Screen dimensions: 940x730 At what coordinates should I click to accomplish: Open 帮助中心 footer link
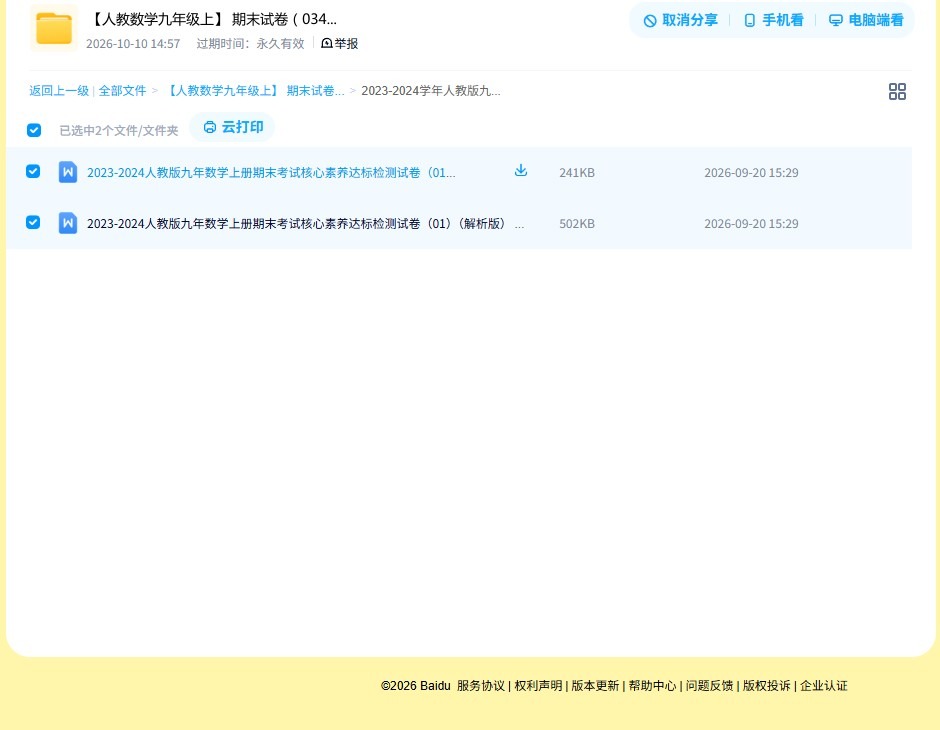[x=652, y=686]
